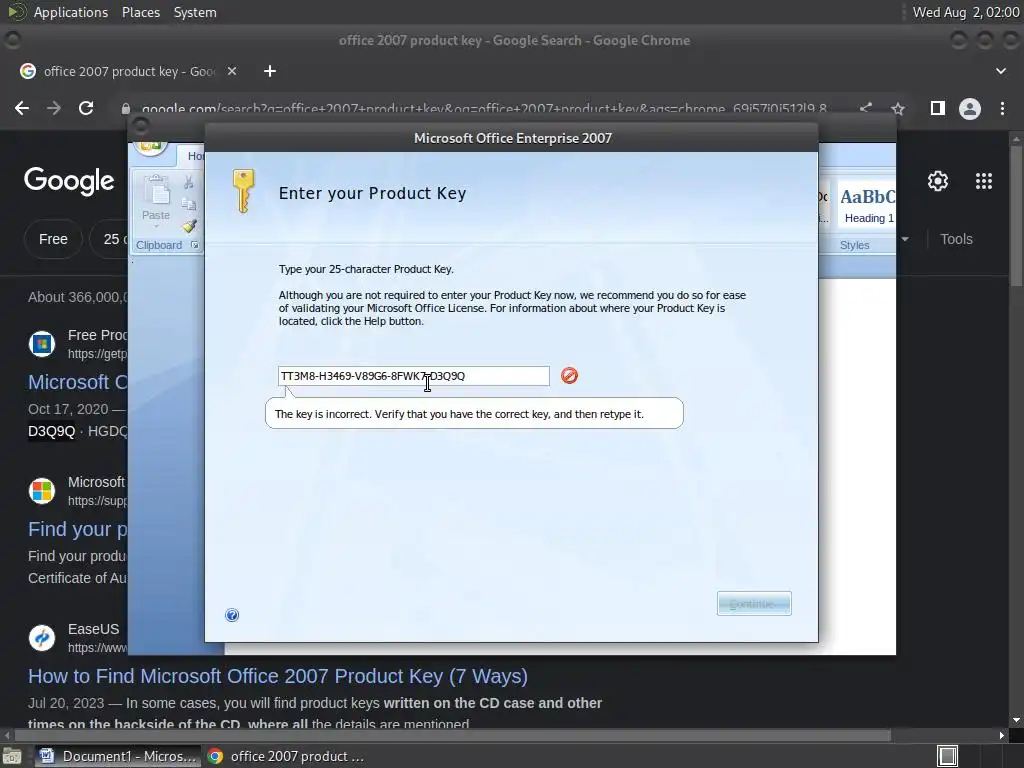Screen dimensions: 1024x768
Task: Open Google search Tools
Action: pos(956,239)
